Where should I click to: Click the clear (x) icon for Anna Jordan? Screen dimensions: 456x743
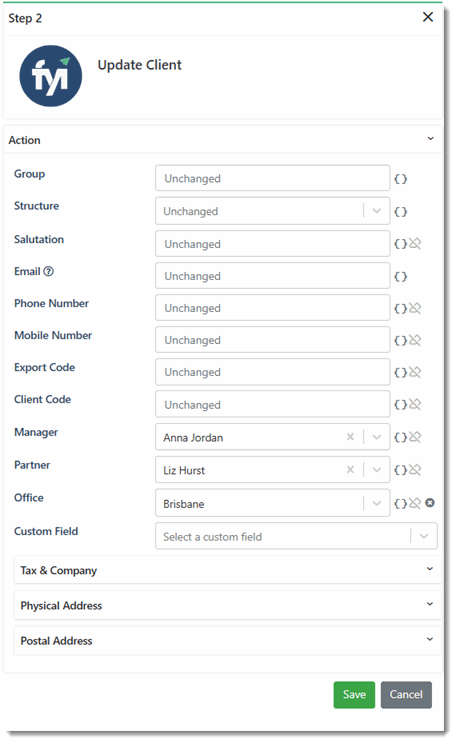click(350, 437)
